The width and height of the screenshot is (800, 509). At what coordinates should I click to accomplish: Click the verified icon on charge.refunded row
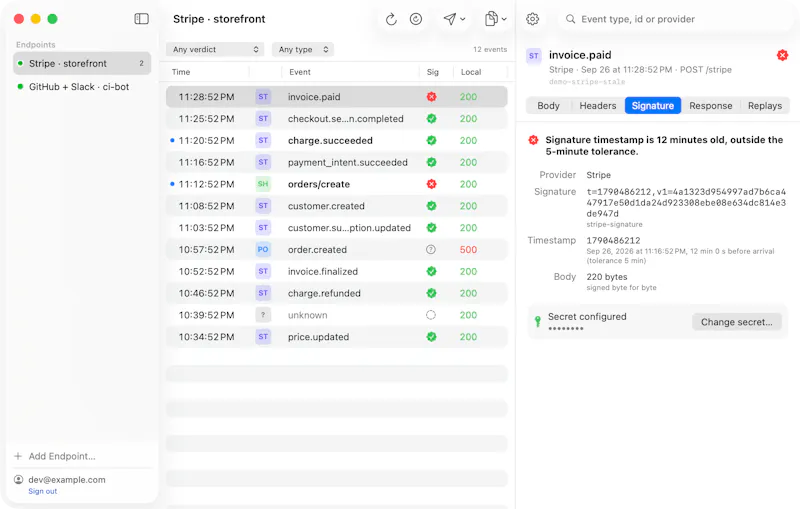point(432,293)
